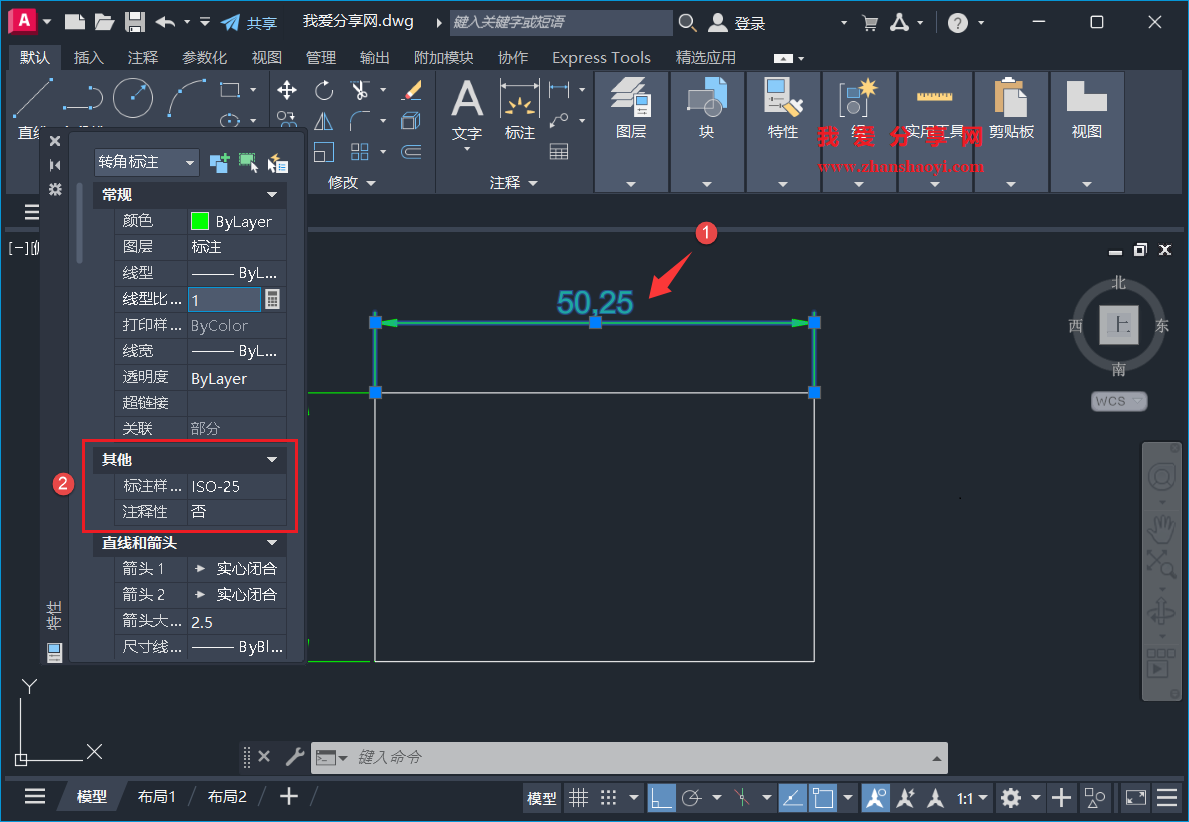Click the 模型 button in status bar
This screenshot has width=1189, height=822.
541,798
